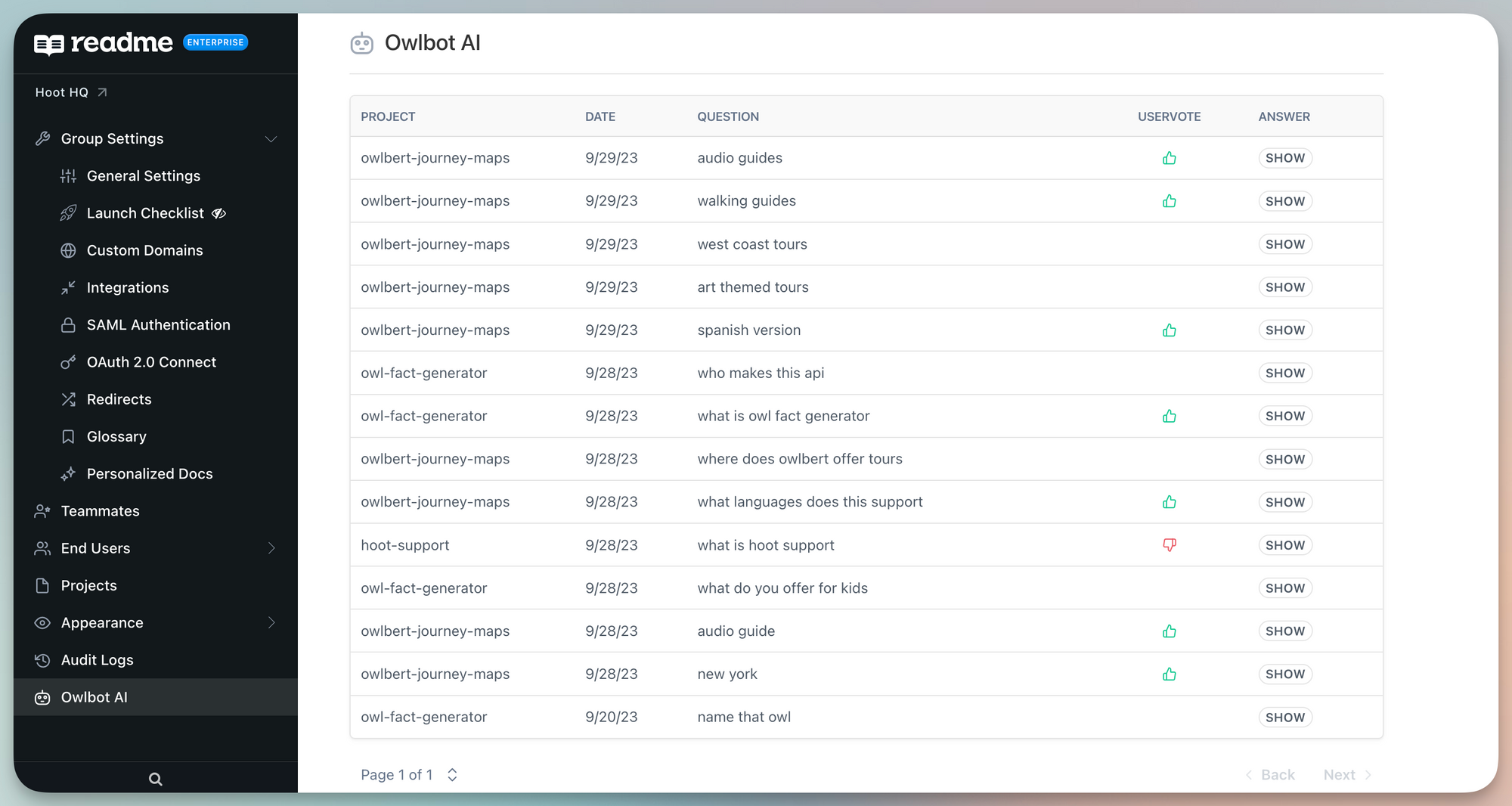1512x806 pixels.
Task: Show answer for what is hoot support
Action: pos(1285,545)
